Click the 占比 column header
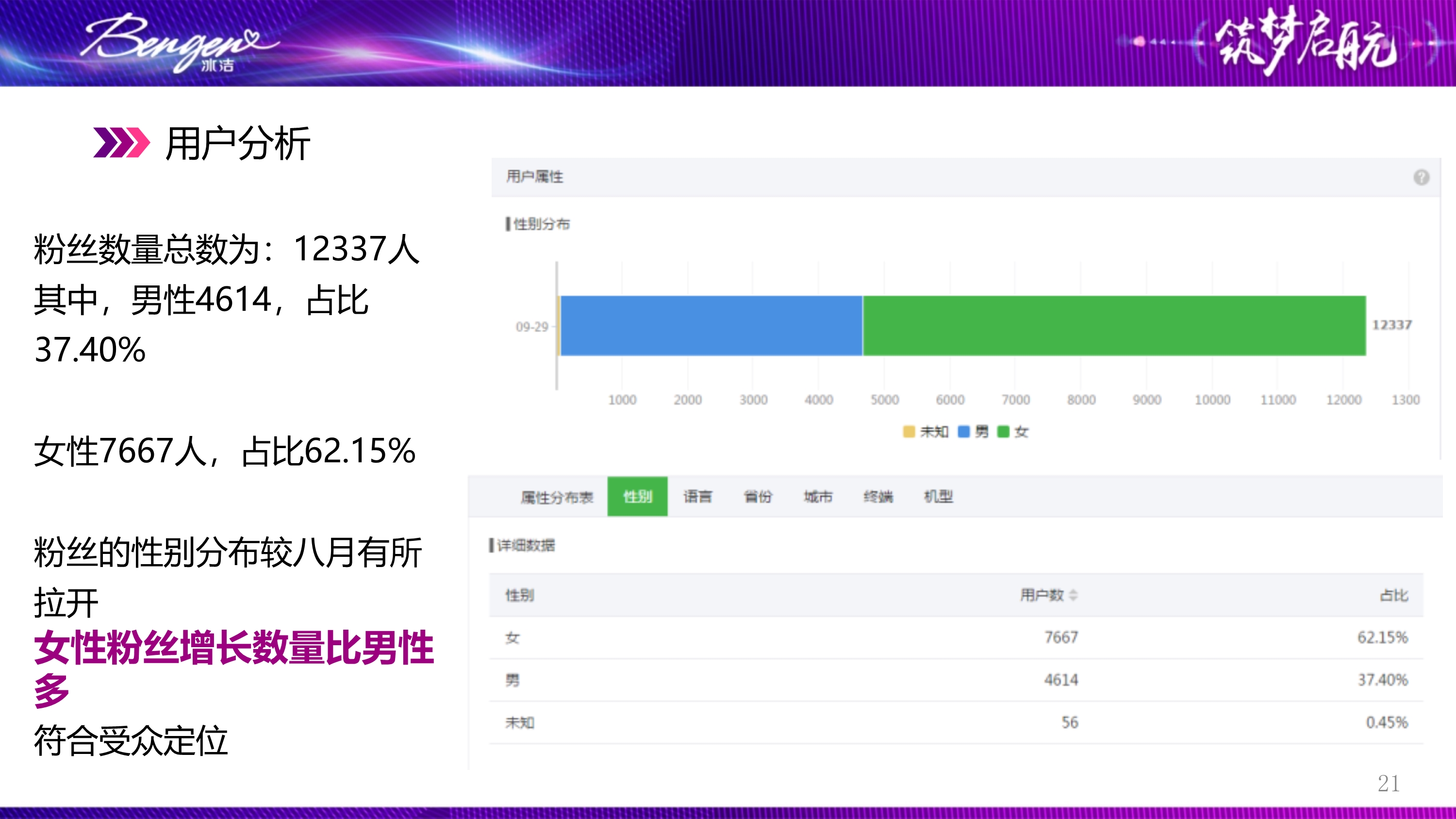This screenshot has height=819, width=1456. point(1394,595)
